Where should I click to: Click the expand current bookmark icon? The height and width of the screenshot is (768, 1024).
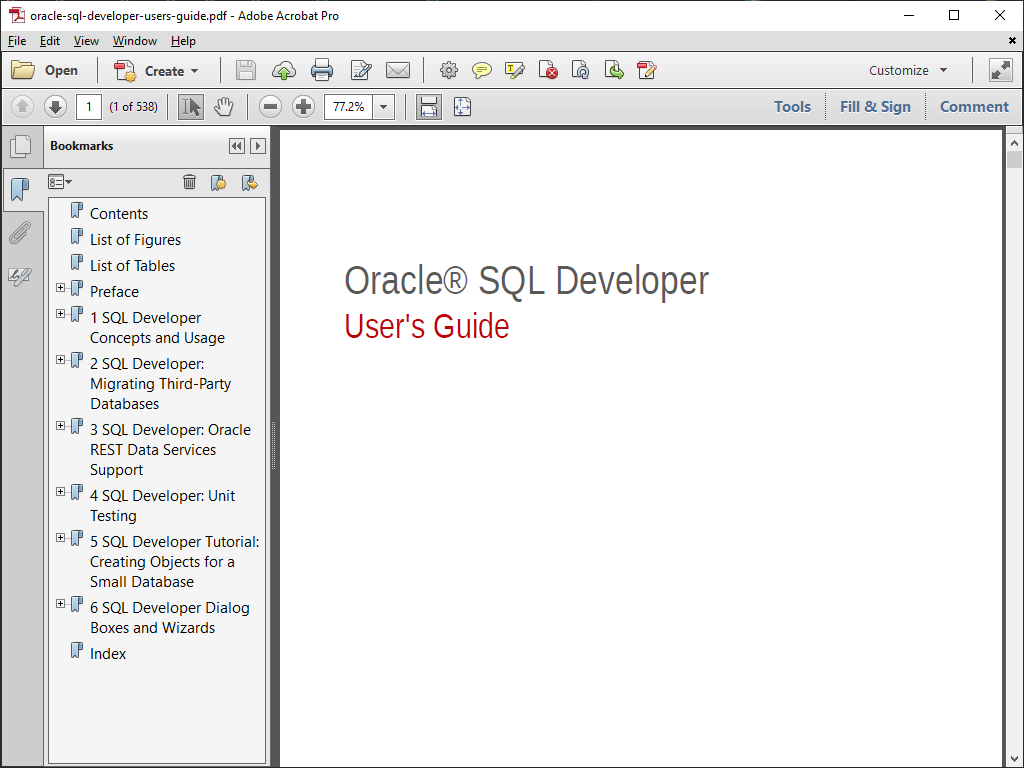(249, 182)
